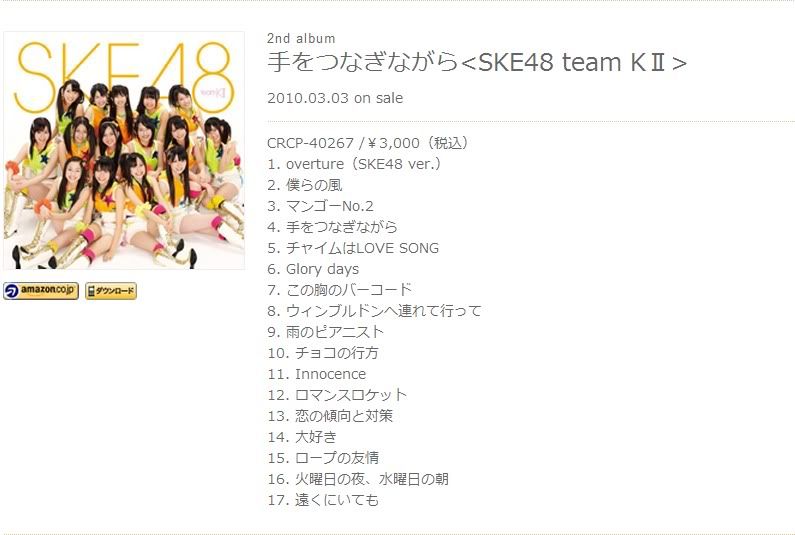Image resolution: width=795 pixels, height=535 pixels.
Task: Select track 8 ウィンブルドンへ連れて行って
Action: click(374, 311)
